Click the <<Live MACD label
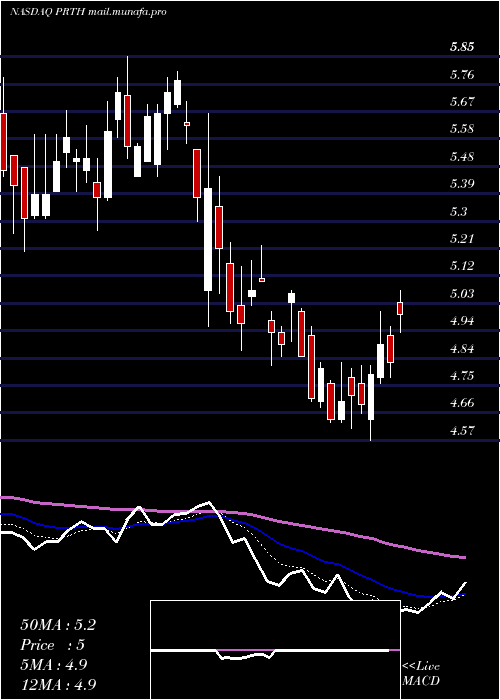Viewport: 500px width, 700px height. tap(421, 674)
